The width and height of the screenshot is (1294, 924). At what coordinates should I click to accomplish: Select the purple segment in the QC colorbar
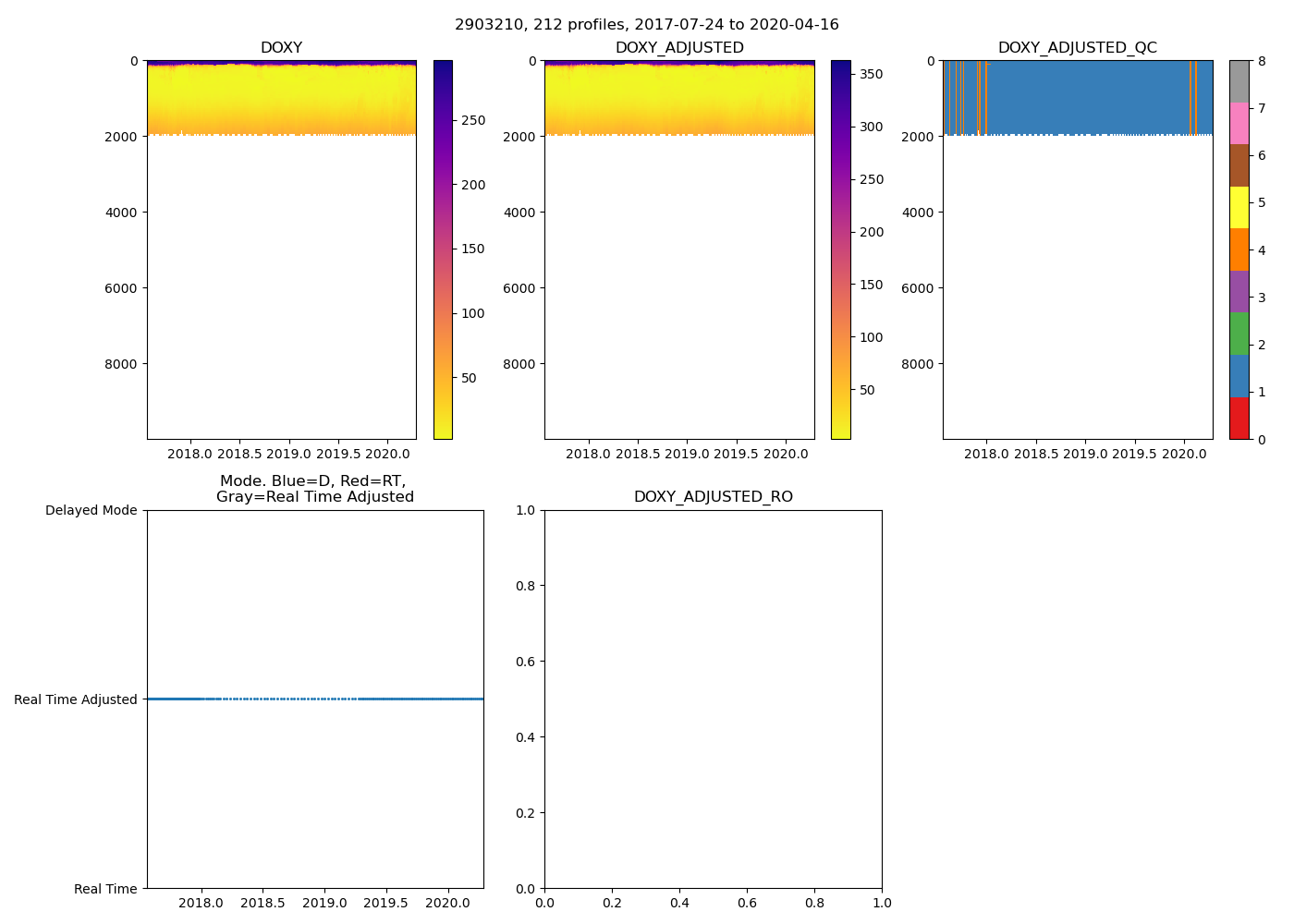click(1239, 291)
